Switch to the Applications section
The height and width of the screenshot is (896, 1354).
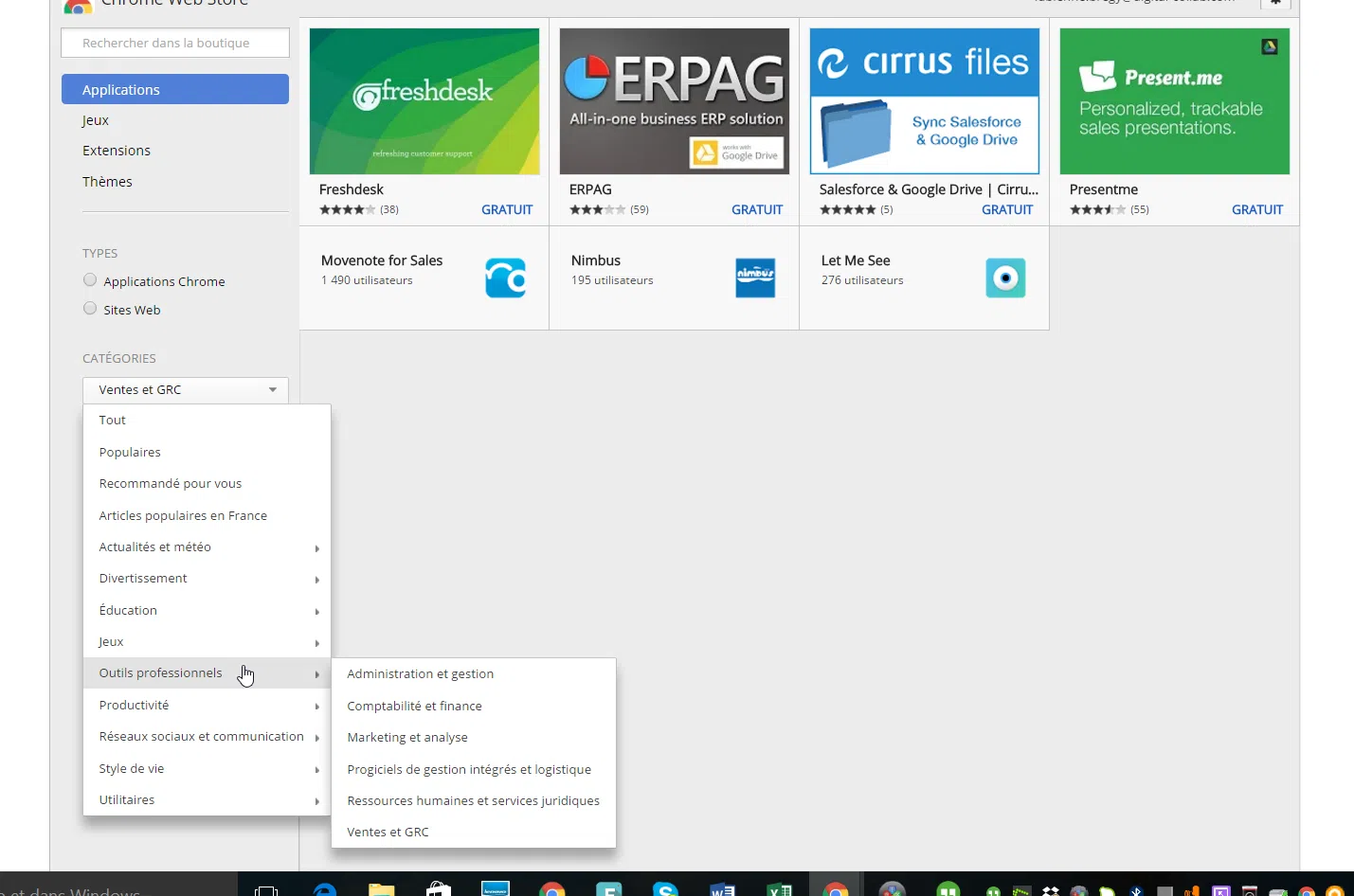pos(175,89)
